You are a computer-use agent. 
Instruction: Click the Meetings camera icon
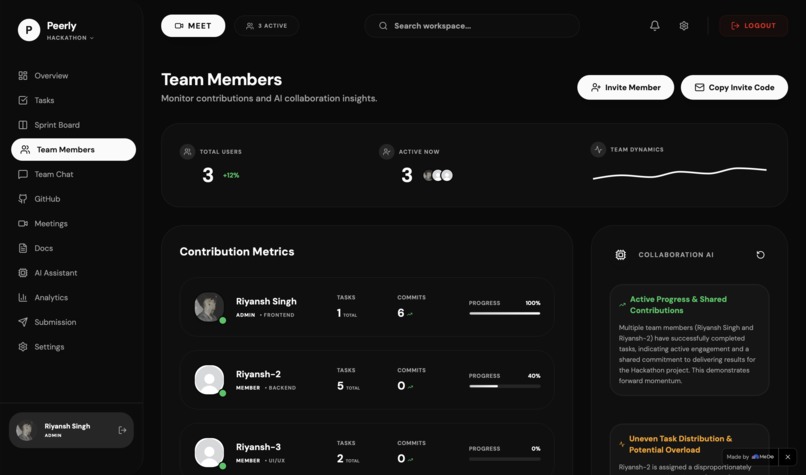pyautogui.click(x=23, y=224)
